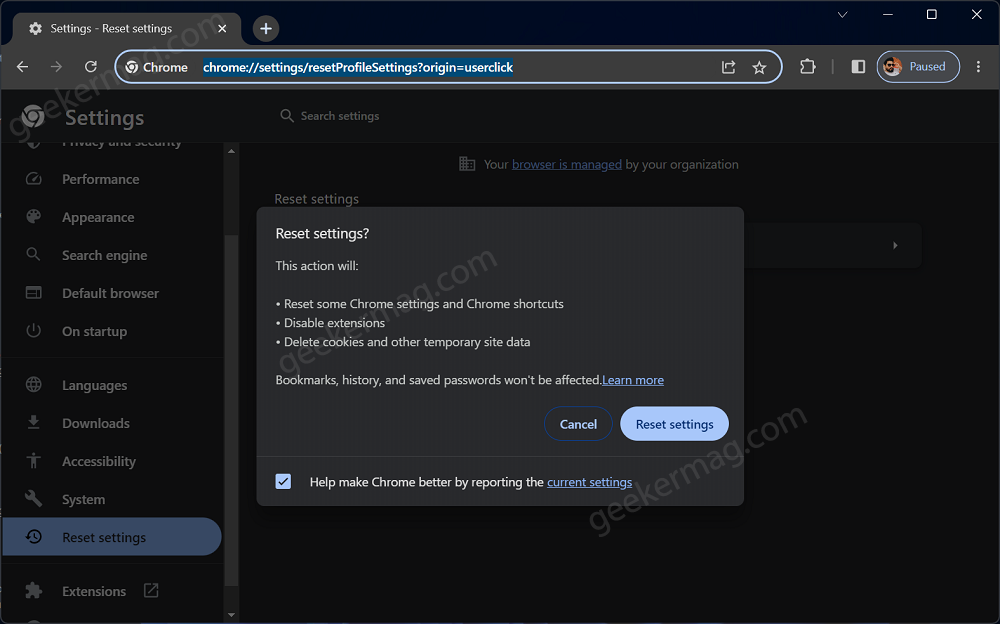1000x624 pixels.
Task: Open the Chrome three-dot menu
Action: click(x=978, y=66)
